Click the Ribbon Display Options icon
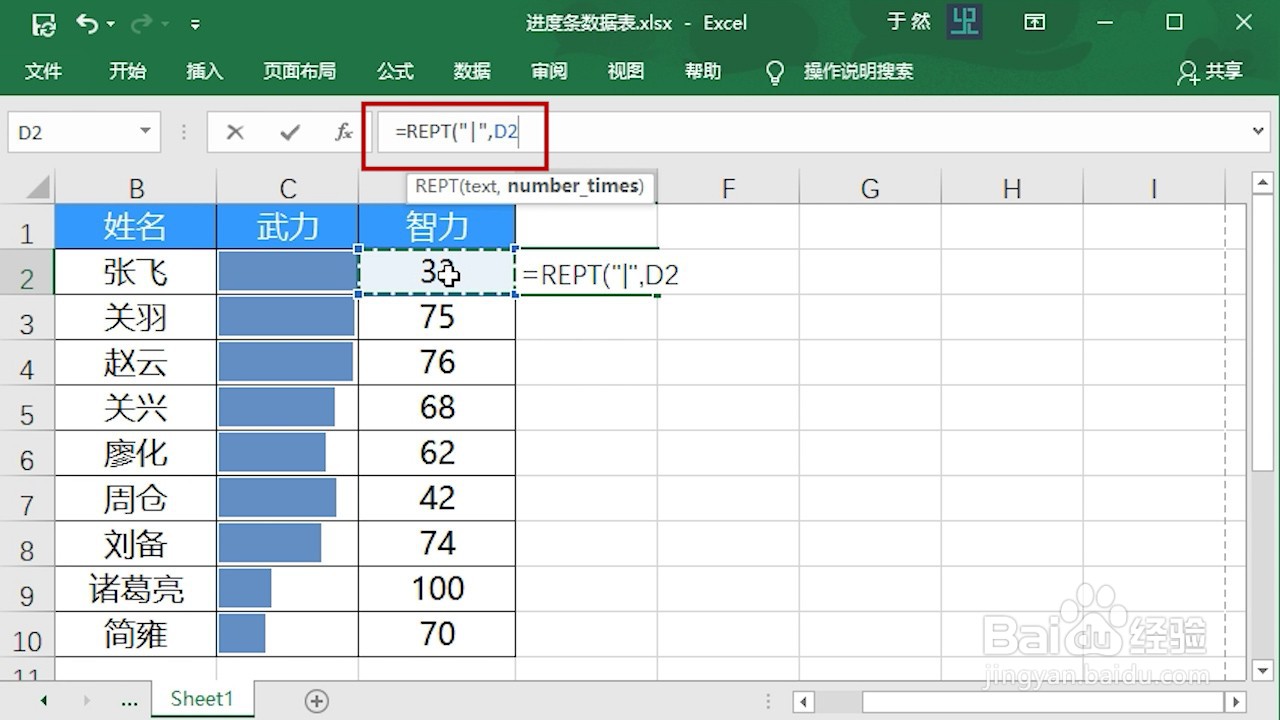Screen dimensions: 1280x720 [1035, 22]
